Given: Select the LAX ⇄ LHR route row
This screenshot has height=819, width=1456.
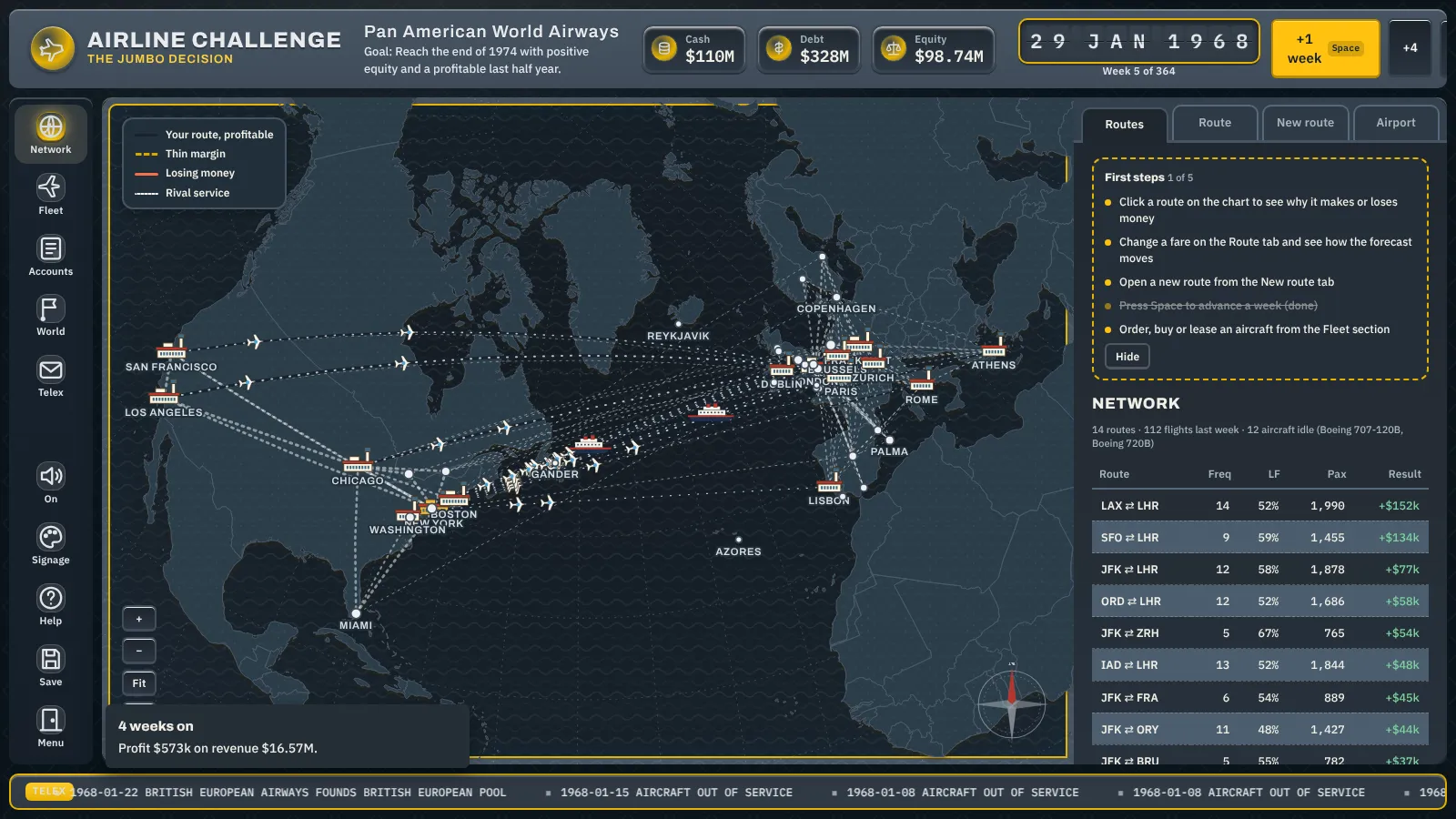Looking at the screenshot, I should pos(1260,506).
